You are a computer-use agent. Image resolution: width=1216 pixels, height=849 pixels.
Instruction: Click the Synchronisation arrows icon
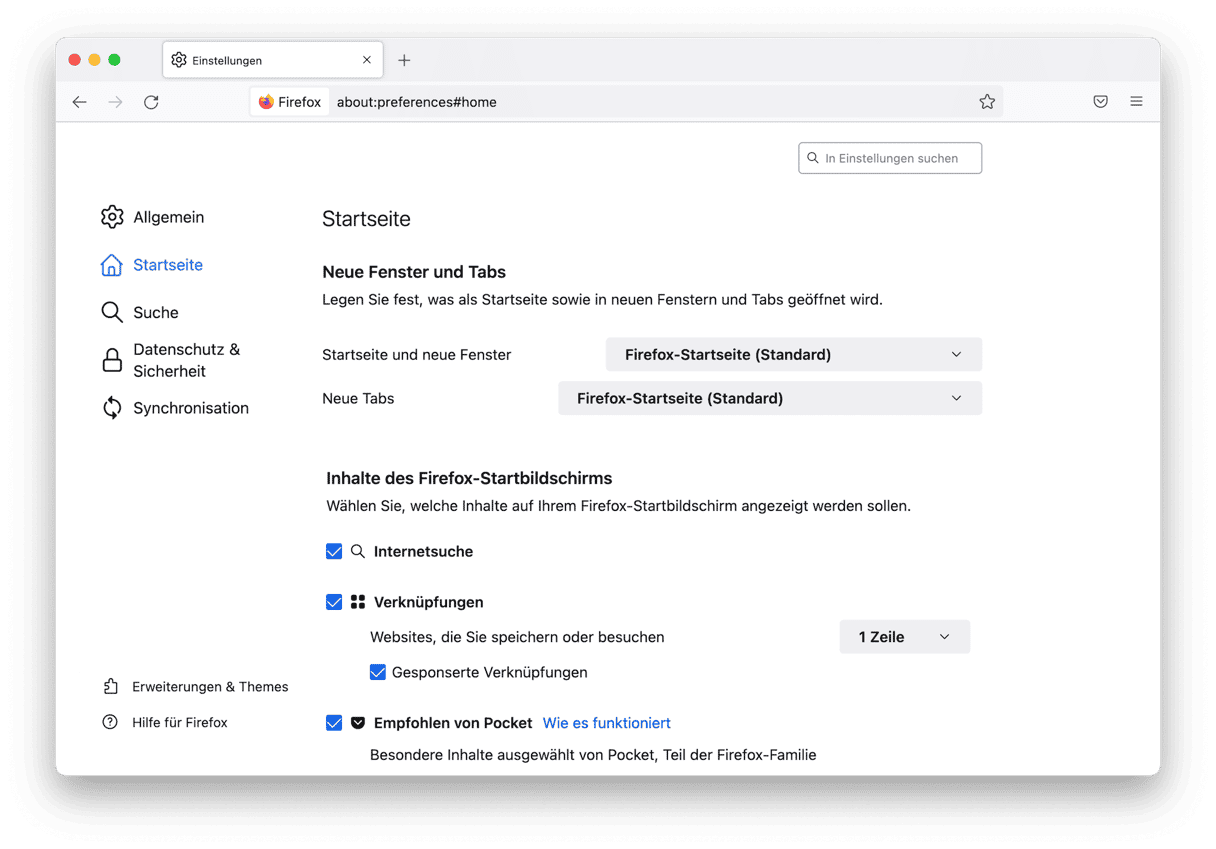(112, 408)
